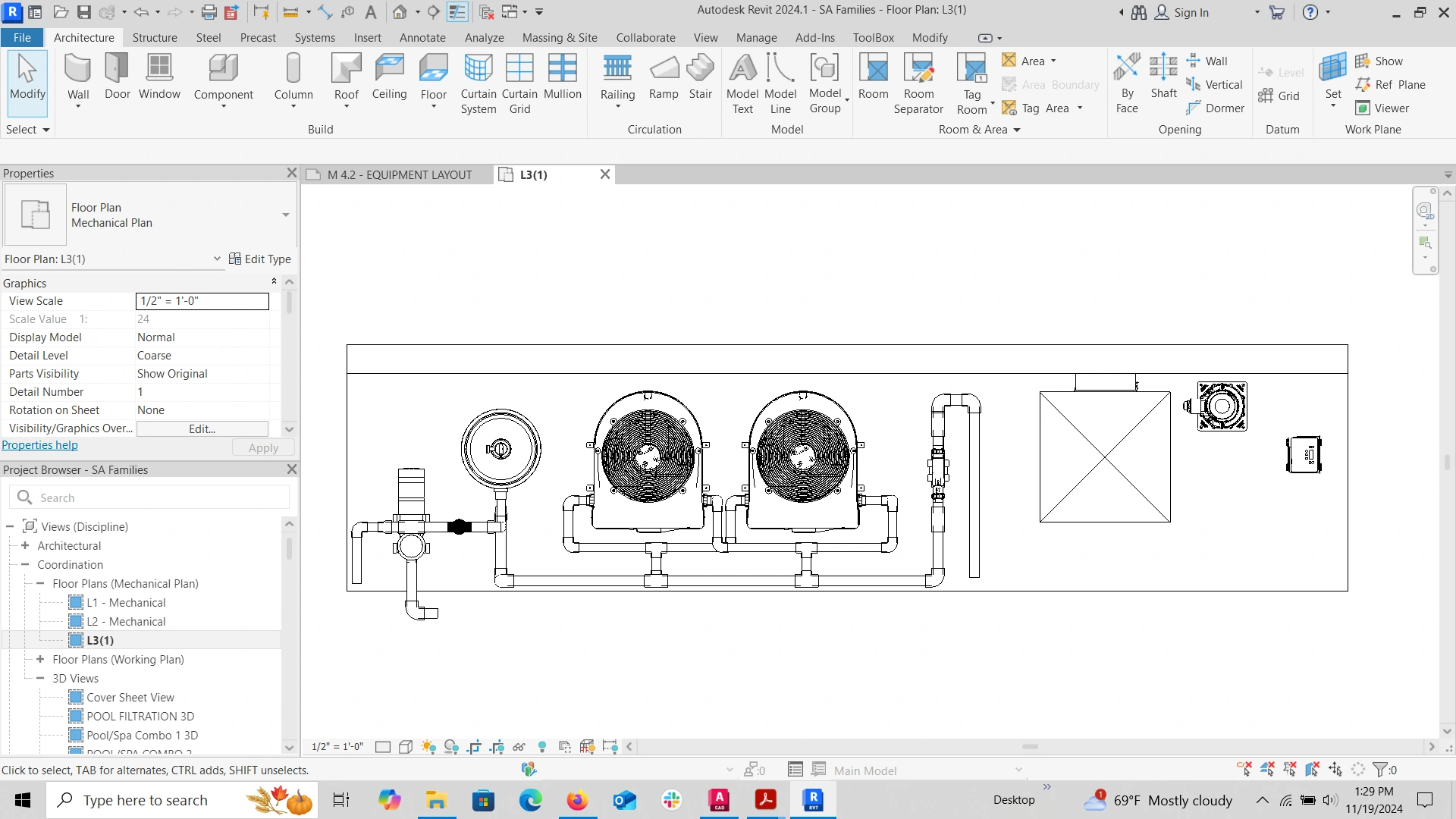Open the Massing & Site tab
This screenshot has height=819, width=1456.
coord(560,38)
